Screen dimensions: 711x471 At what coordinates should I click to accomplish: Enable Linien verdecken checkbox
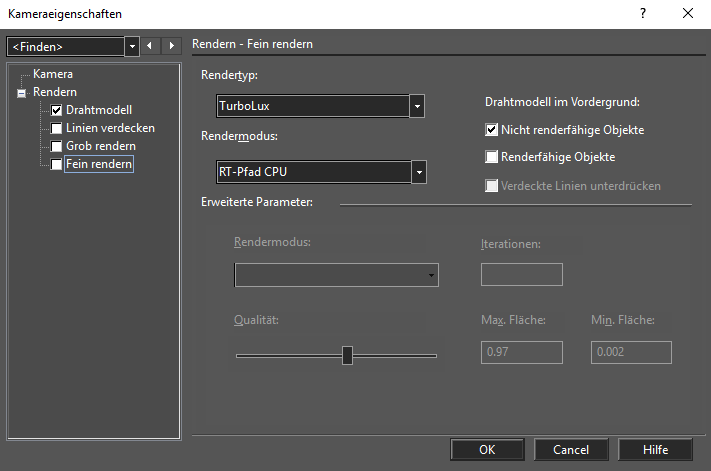pyautogui.click(x=56, y=128)
